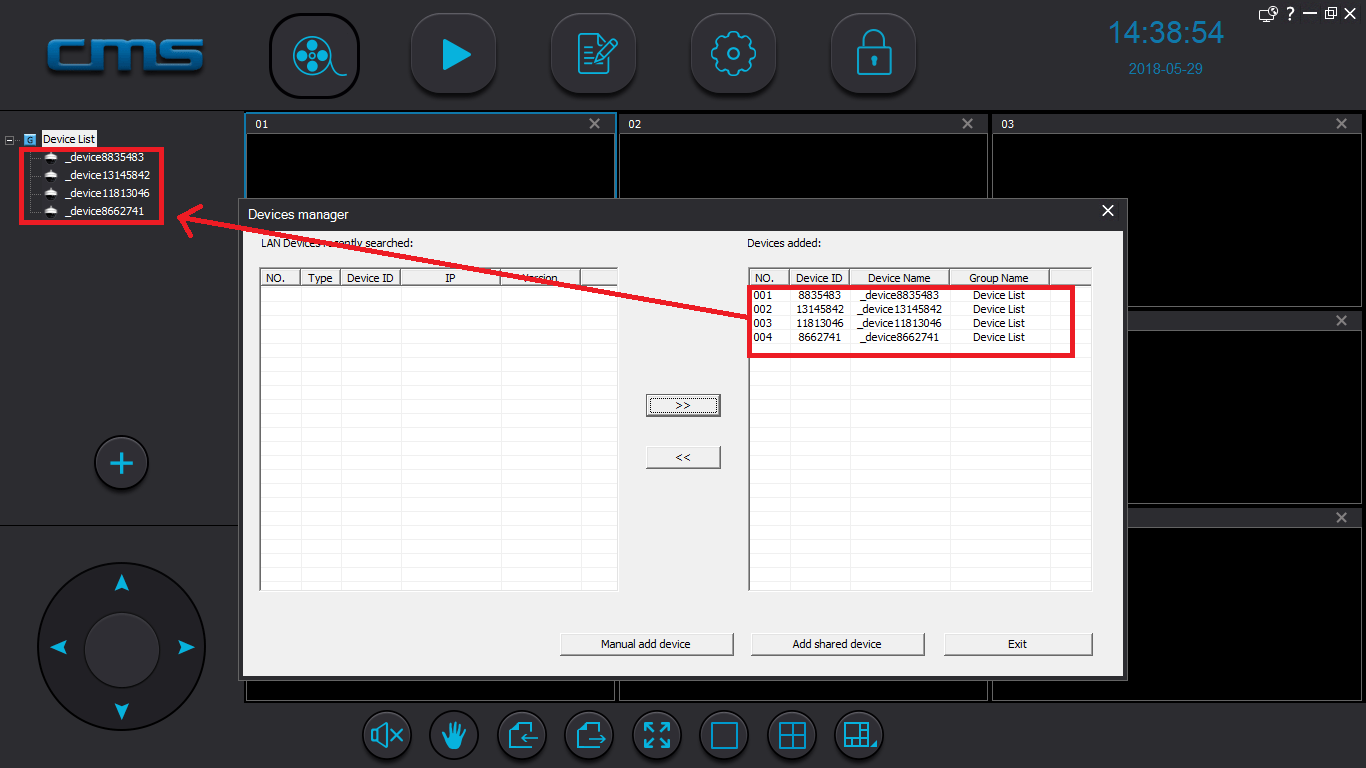Open the log notes icon
The image size is (1366, 768).
tap(594, 55)
